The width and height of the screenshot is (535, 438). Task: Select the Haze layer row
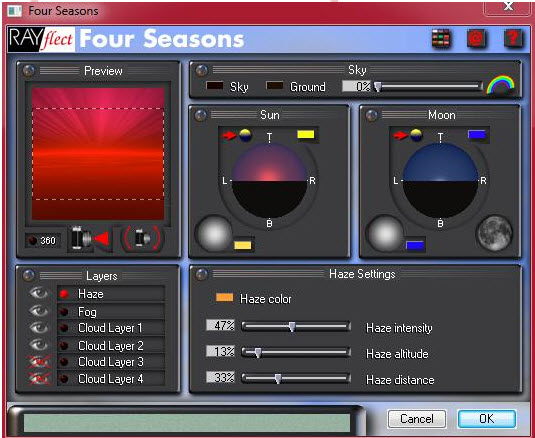(x=111, y=294)
